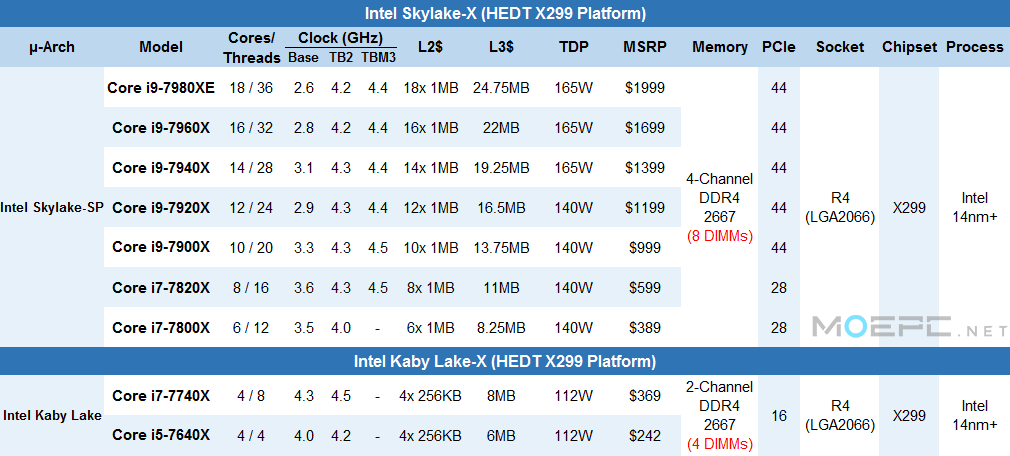1010x456 pixels.
Task: Select the Process column header
Action: pos(975,47)
